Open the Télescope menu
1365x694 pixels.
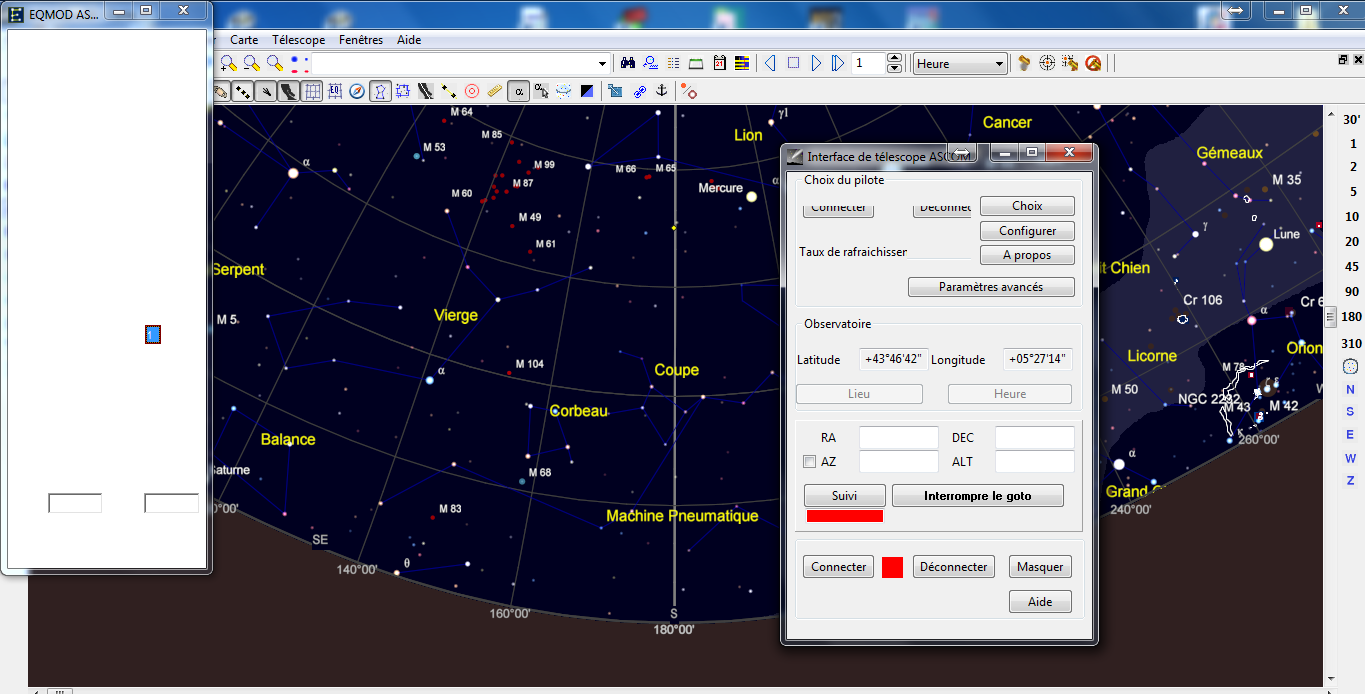point(298,40)
